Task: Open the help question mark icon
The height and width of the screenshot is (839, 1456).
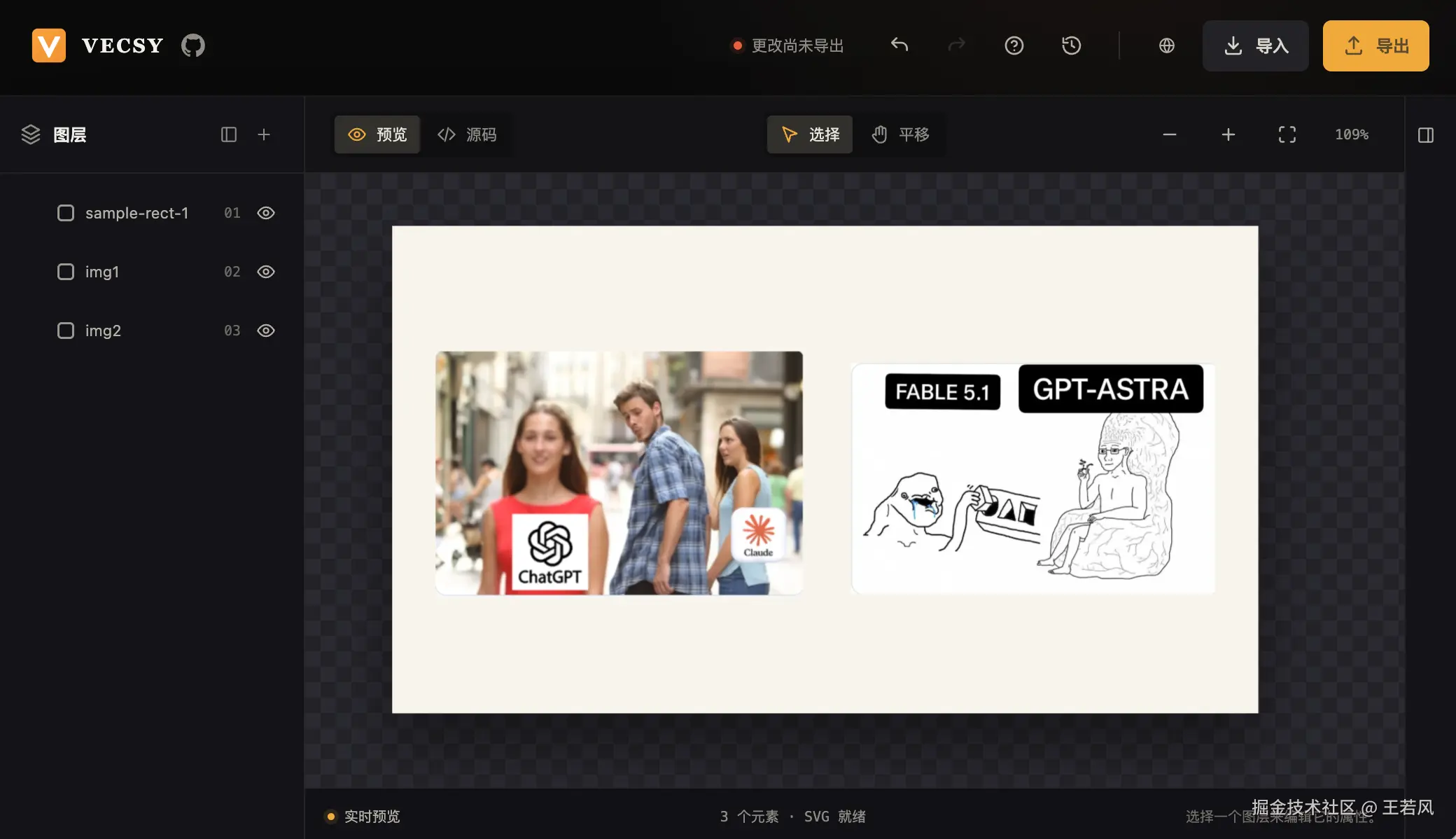Action: 1014,46
